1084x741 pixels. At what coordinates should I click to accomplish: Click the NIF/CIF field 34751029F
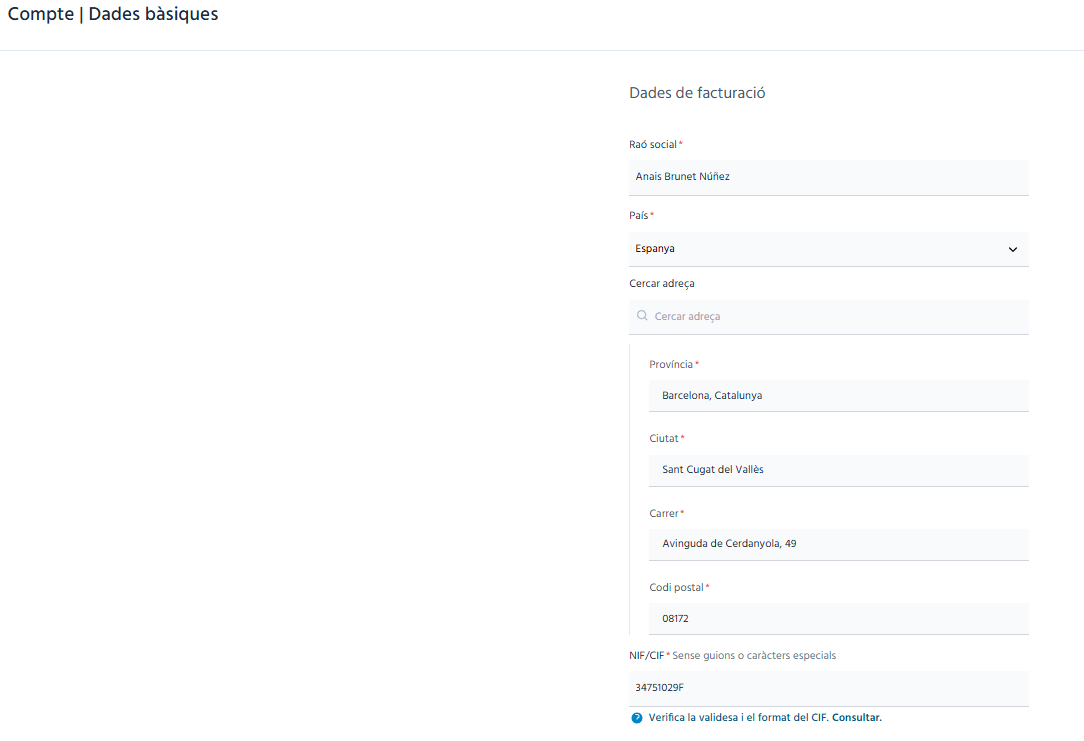pyautogui.click(x=829, y=688)
